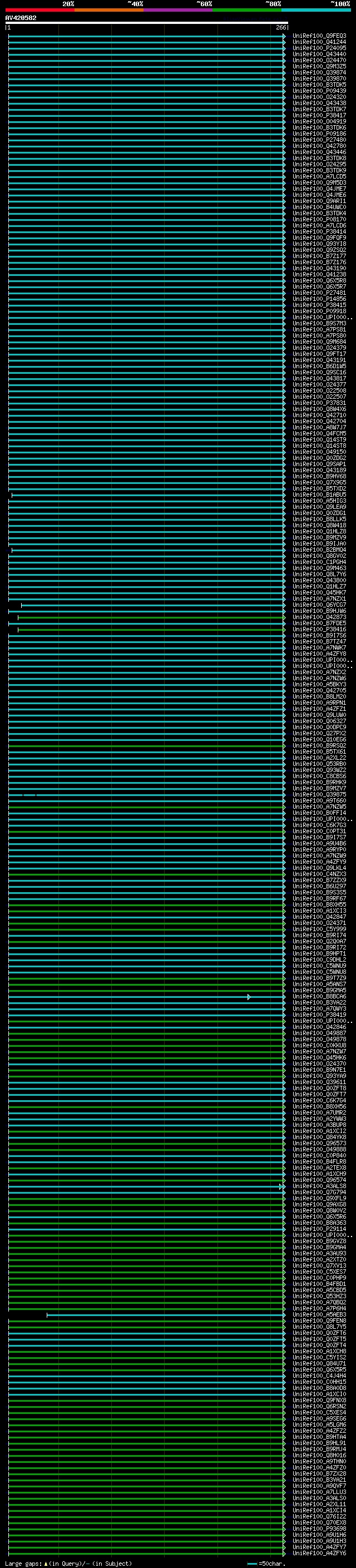Open the UniRef100_P38416 hit label
The height and width of the screenshot is (1568, 356).
coord(319,630)
